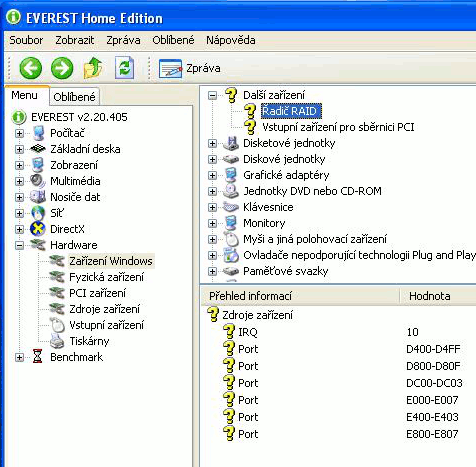
Task: Click the green Forward arrow icon
Action: click(62, 68)
